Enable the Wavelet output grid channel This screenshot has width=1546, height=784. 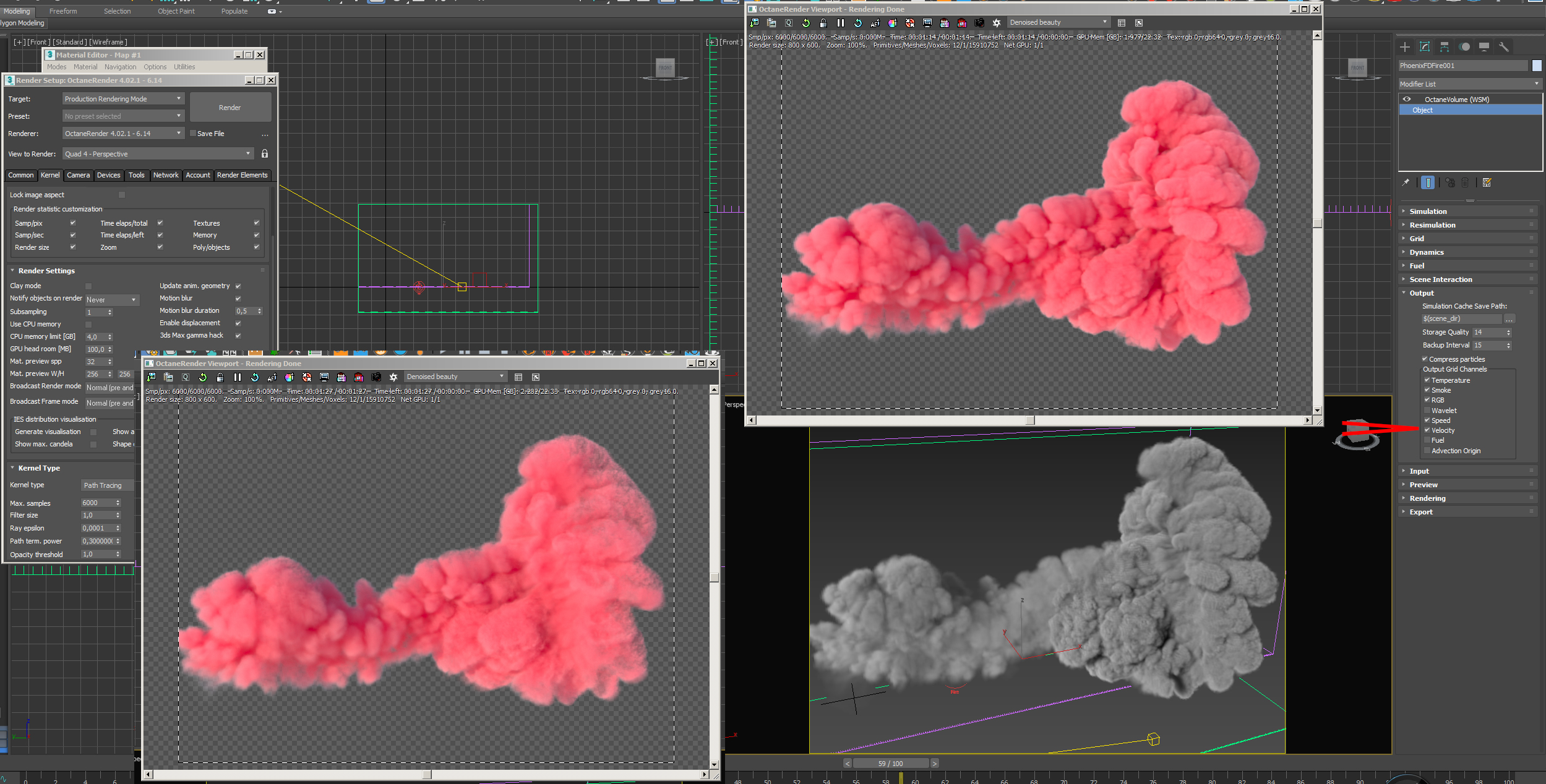[1427, 411]
